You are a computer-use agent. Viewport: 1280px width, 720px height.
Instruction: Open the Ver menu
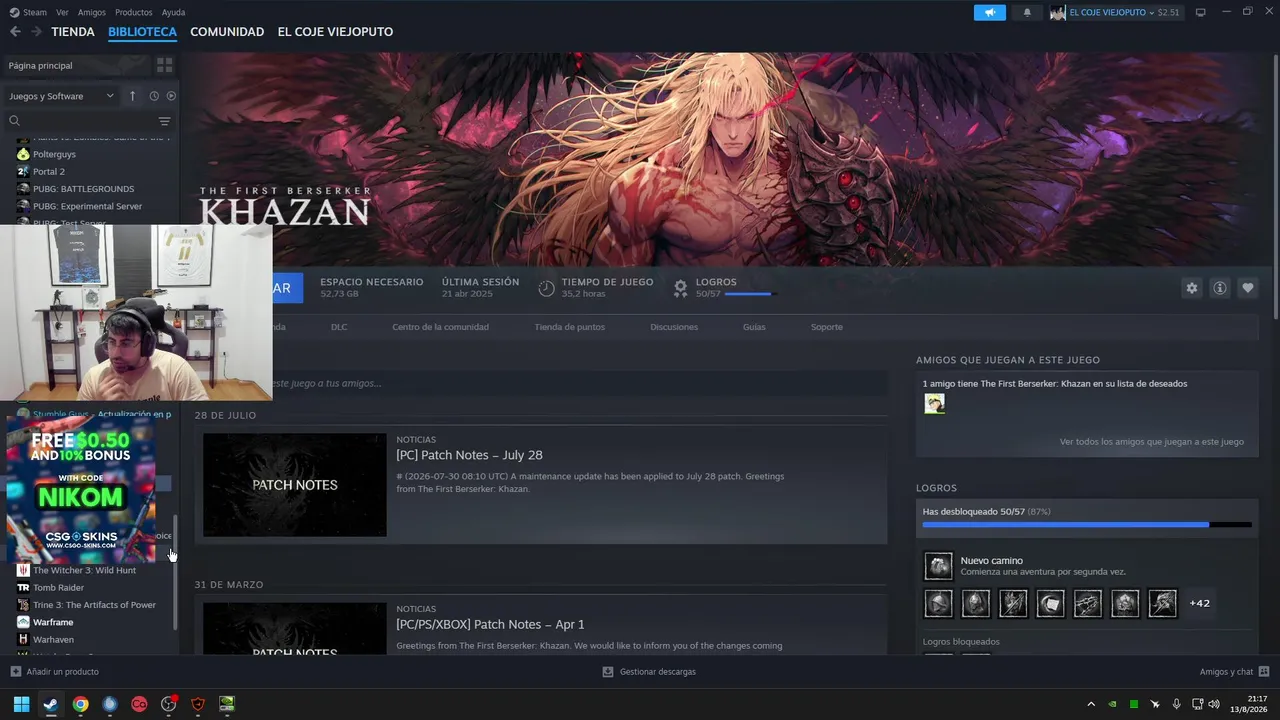tap(62, 12)
